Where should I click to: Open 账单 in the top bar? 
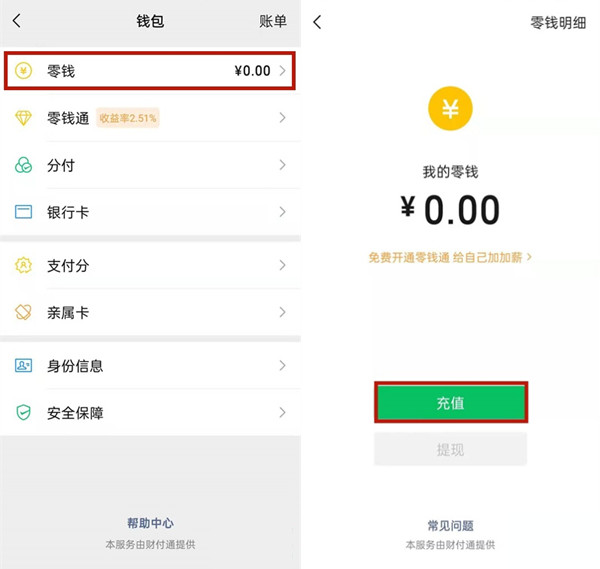click(x=272, y=21)
